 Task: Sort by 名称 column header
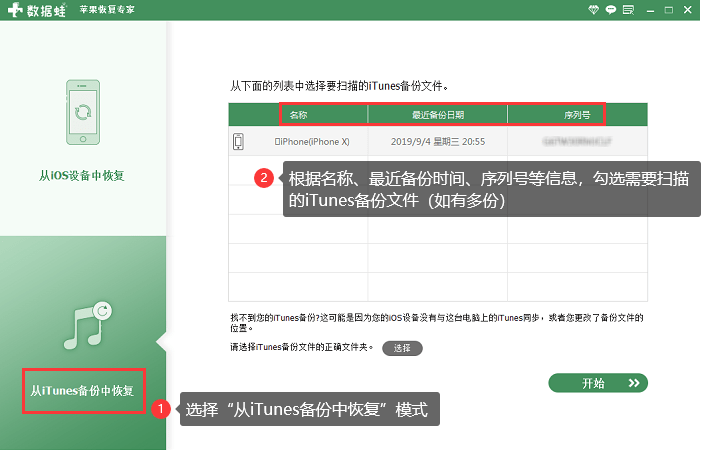tap(298, 115)
